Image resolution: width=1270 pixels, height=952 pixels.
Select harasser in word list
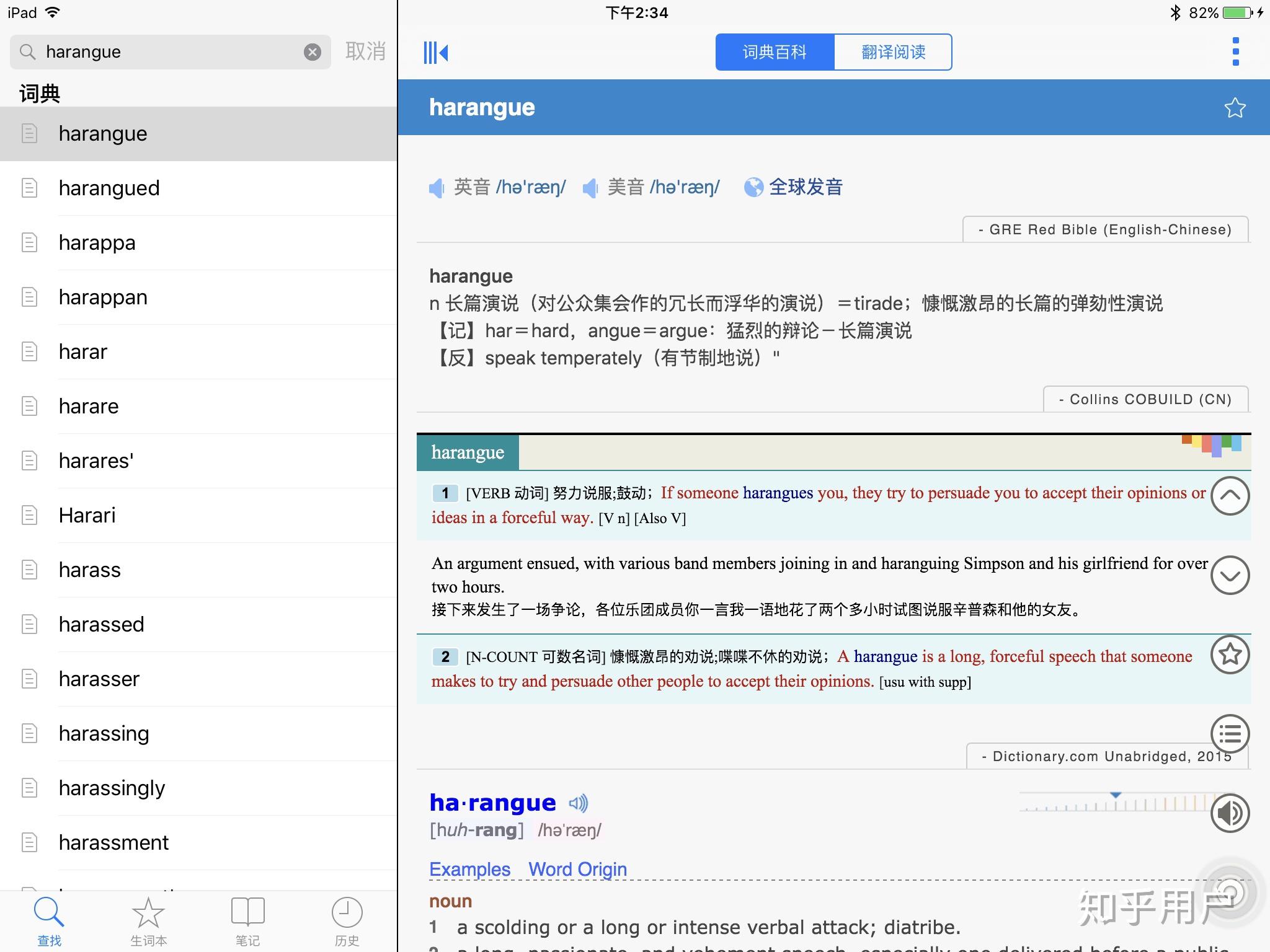tap(198, 679)
